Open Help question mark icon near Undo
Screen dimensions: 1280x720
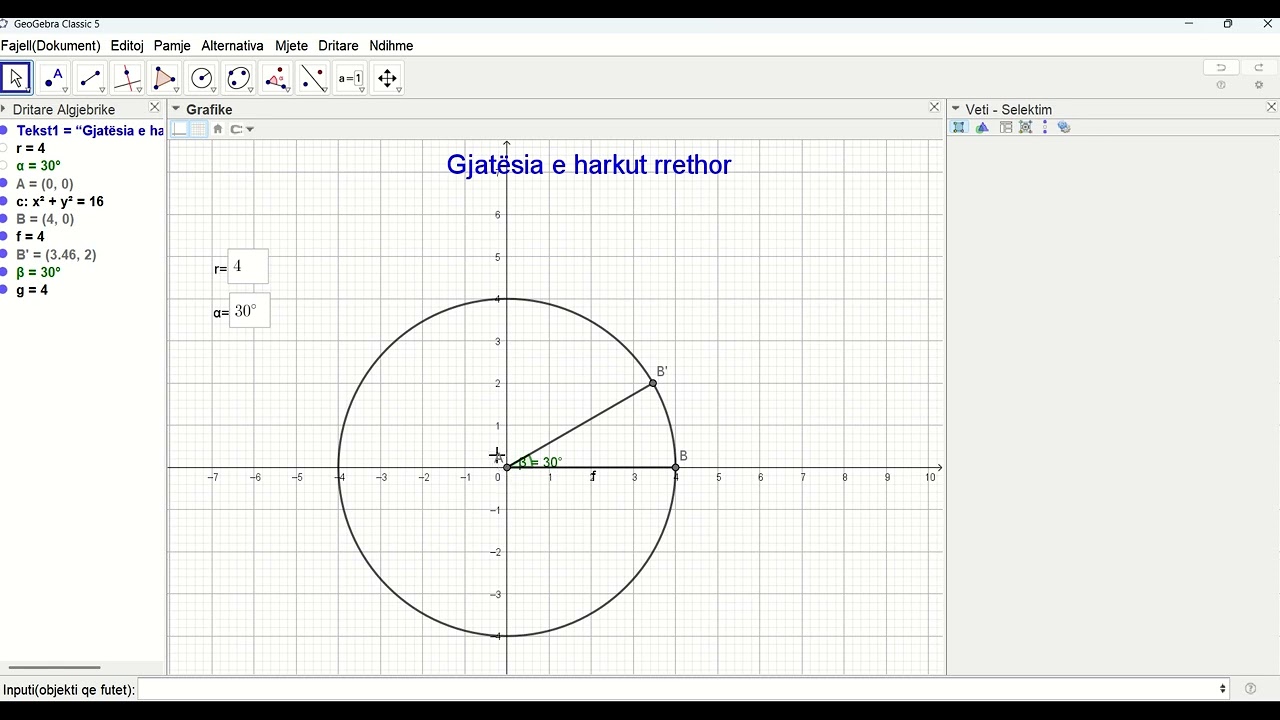coord(1221,86)
